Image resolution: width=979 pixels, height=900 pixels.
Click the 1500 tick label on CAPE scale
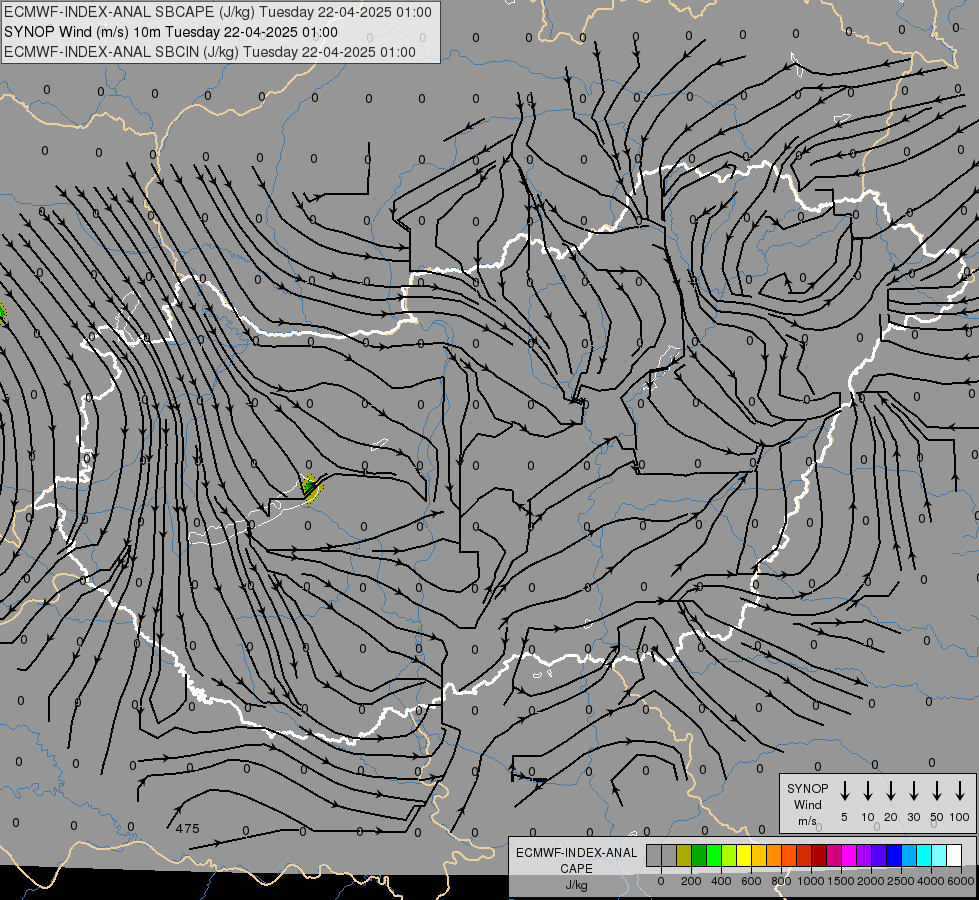point(841,881)
